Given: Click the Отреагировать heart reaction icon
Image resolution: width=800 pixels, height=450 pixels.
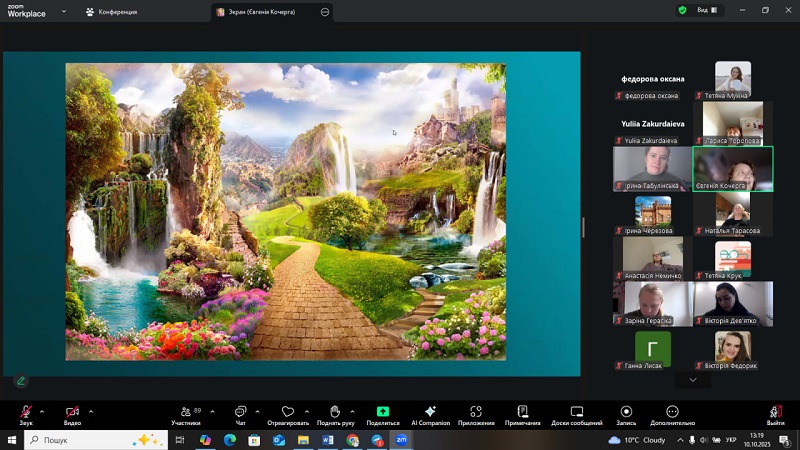Looking at the screenshot, I should click(x=288, y=411).
